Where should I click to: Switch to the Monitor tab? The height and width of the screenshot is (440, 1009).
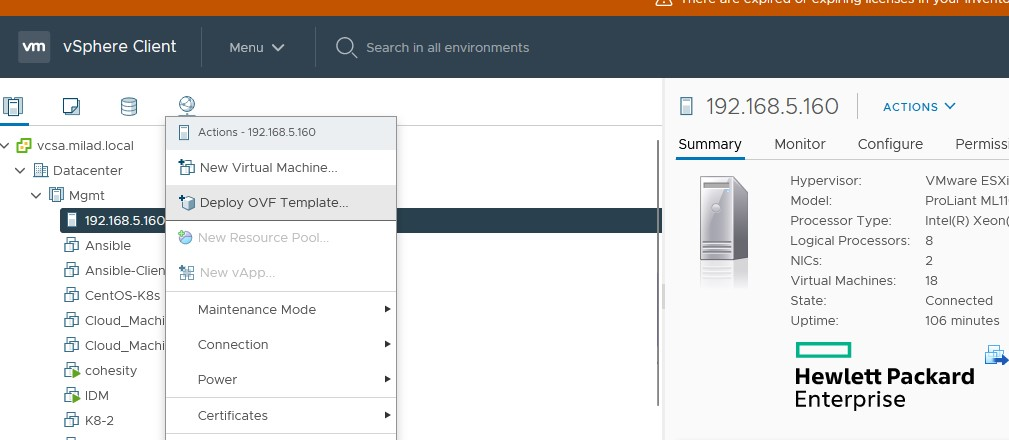(800, 144)
